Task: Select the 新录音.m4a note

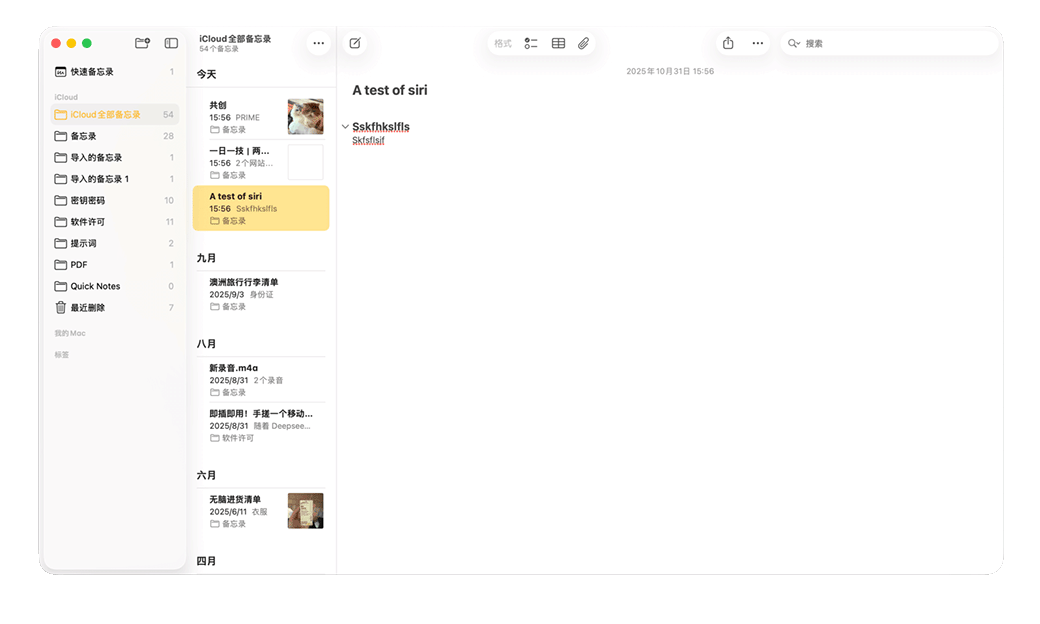Action: pos(233,368)
